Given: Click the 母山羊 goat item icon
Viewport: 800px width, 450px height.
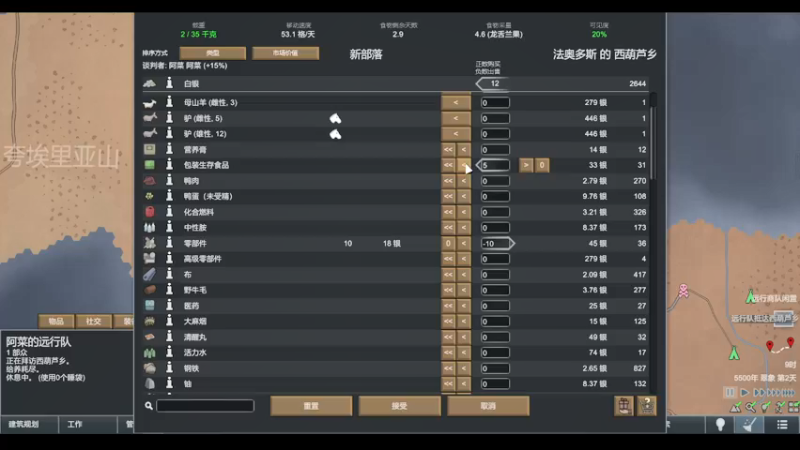Looking at the screenshot, I should click(149, 103).
